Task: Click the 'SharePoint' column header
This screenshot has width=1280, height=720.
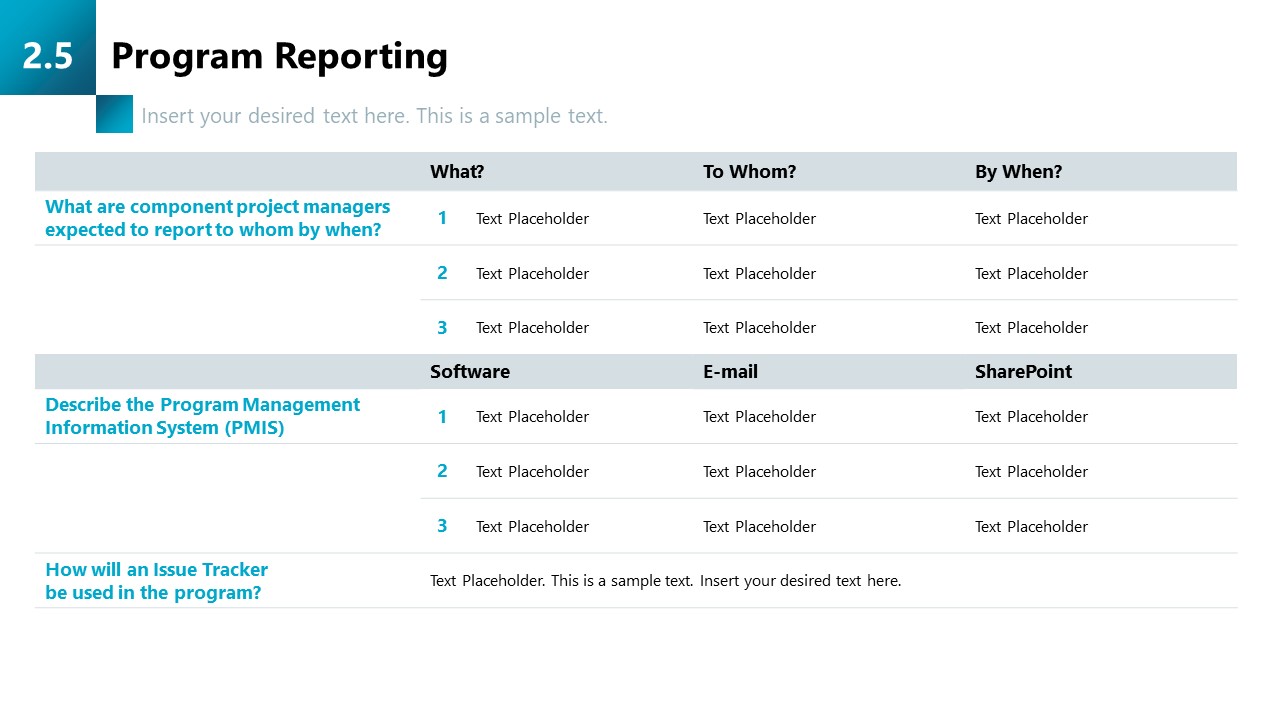Action: [1023, 372]
